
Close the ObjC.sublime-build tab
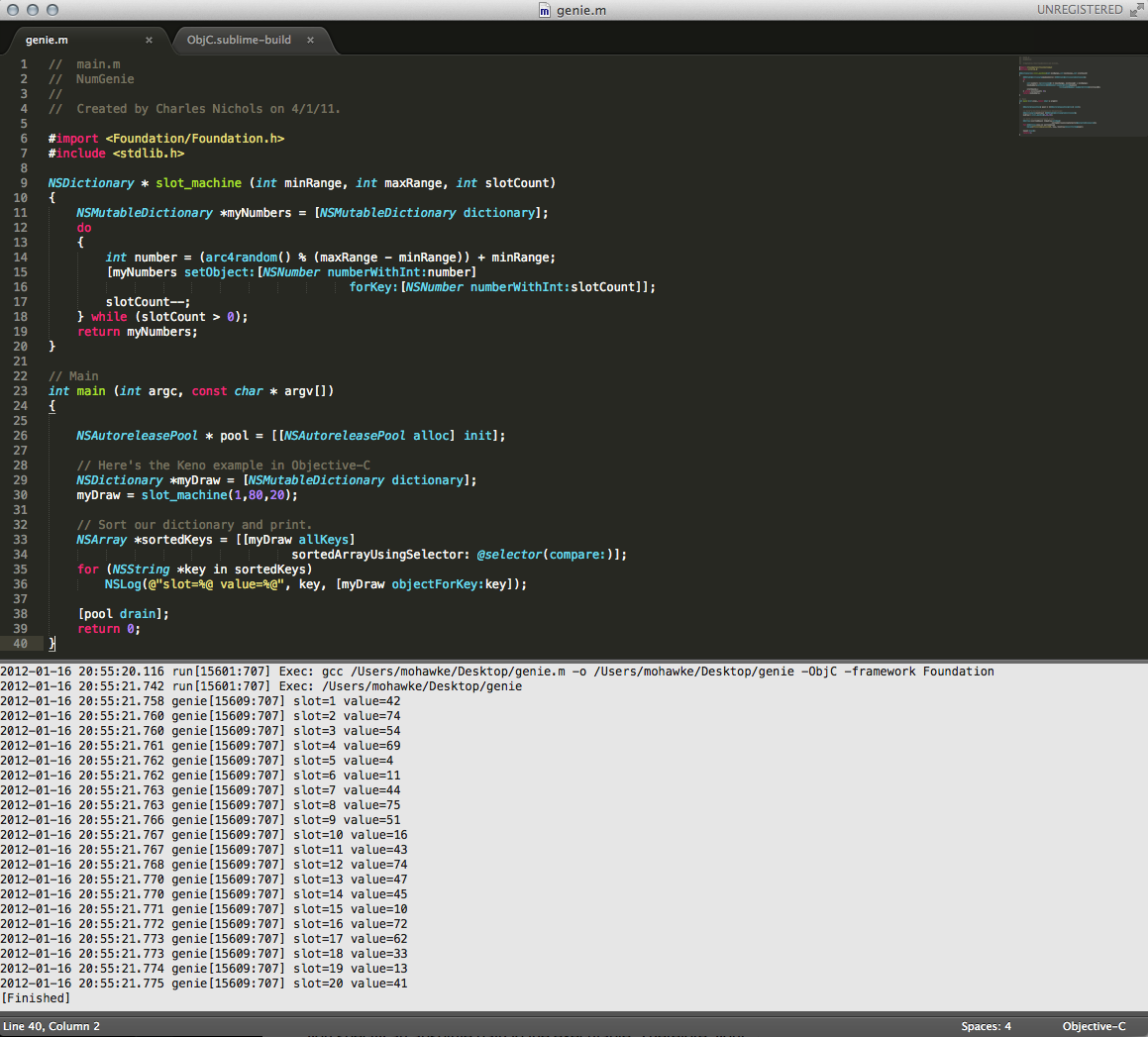[x=310, y=41]
